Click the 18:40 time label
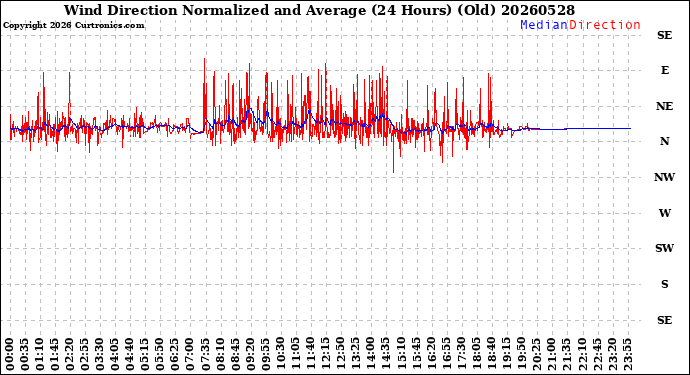The width and height of the screenshot is (690, 375). (x=491, y=354)
